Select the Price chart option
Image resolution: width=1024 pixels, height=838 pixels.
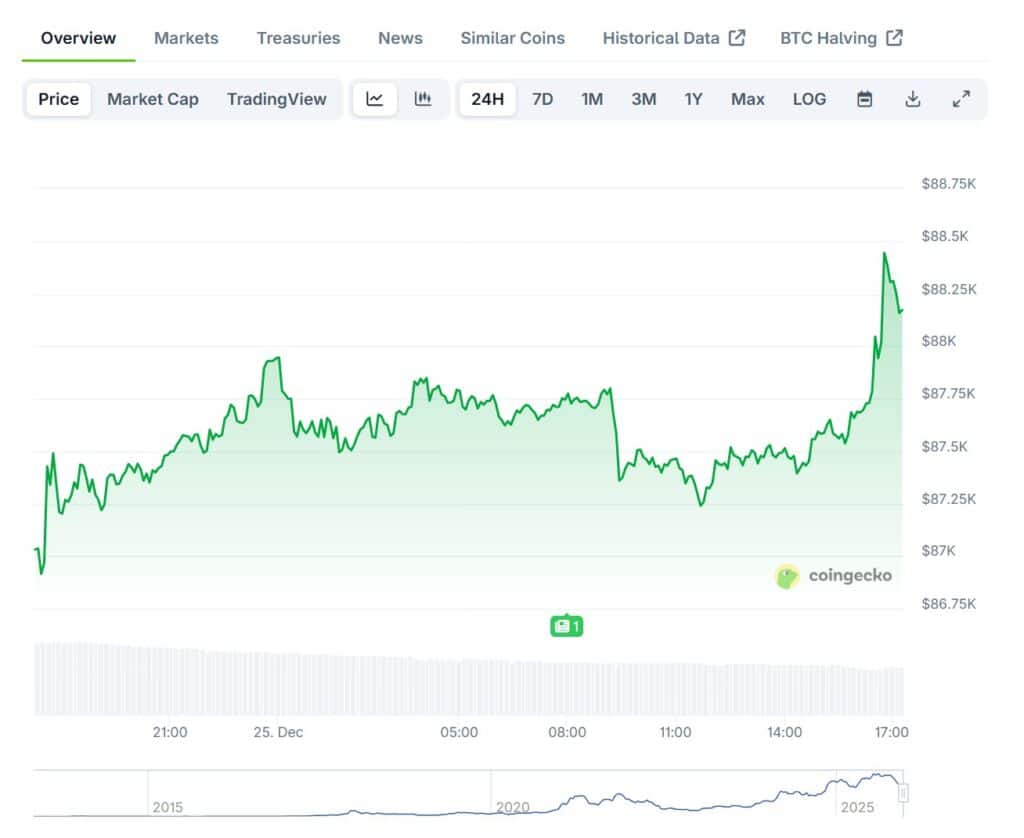59,99
